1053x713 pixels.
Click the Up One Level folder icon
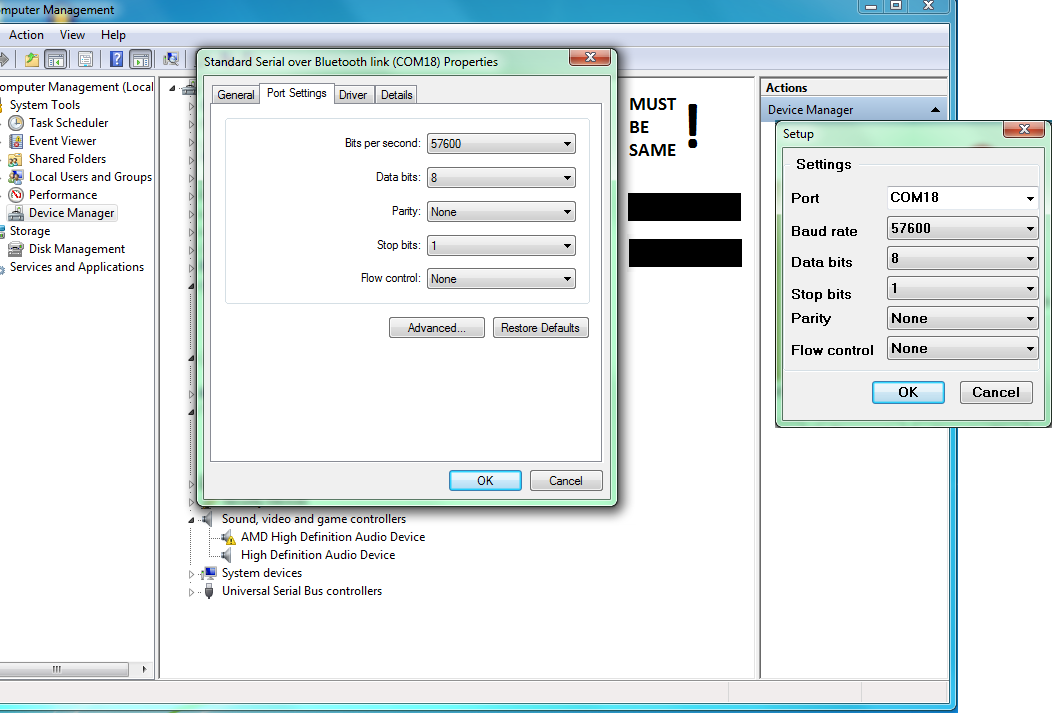32,60
